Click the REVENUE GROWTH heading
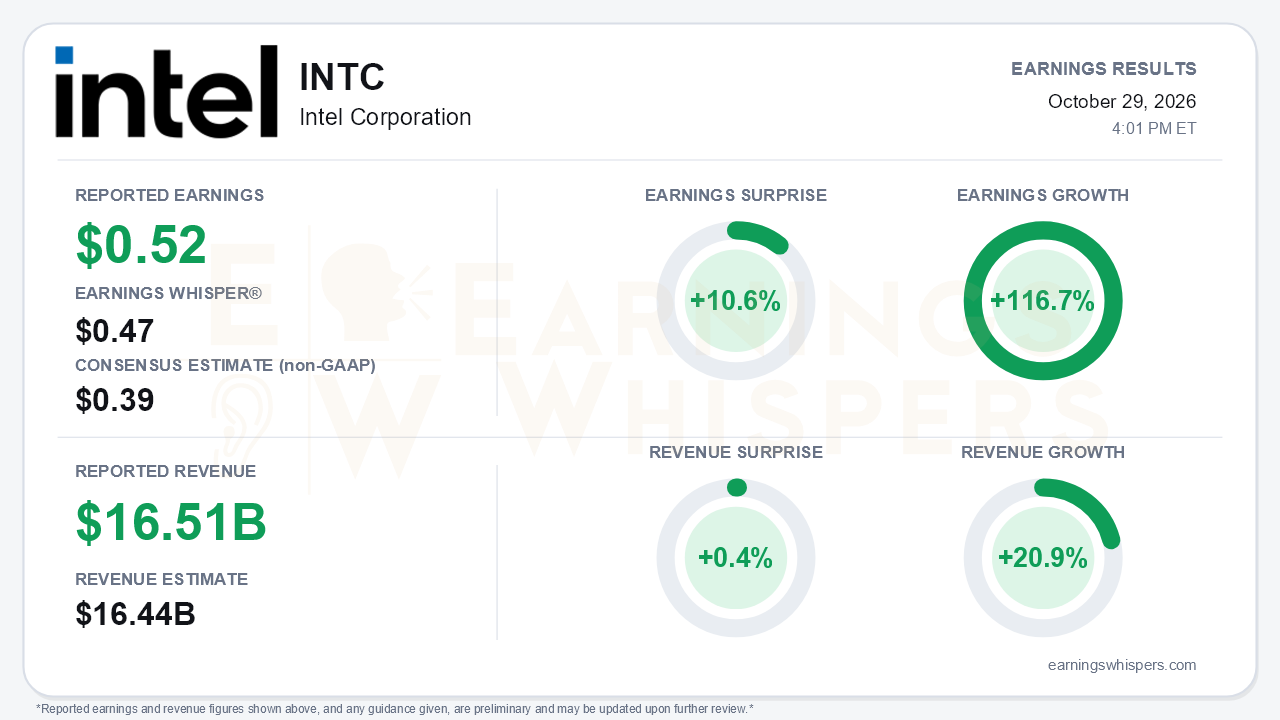Screen dimensions: 1280x720 pyautogui.click(x=1043, y=452)
